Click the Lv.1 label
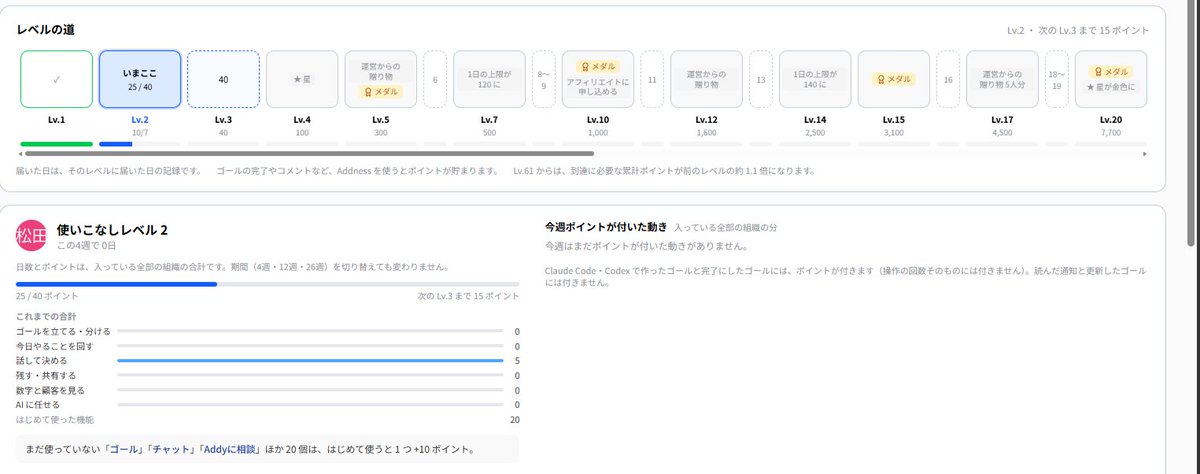The width and height of the screenshot is (1200, 474). (x=57, y=119)
